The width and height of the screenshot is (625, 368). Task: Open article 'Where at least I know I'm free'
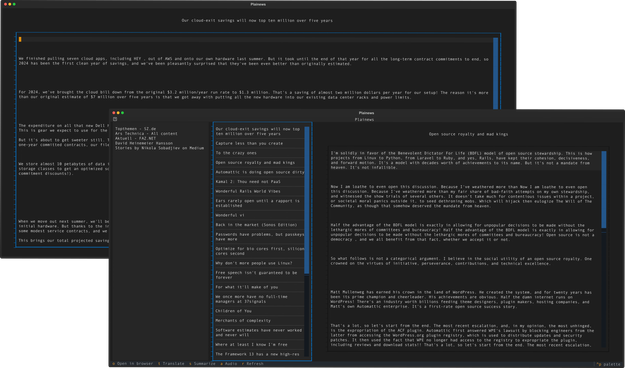[259, 344]
